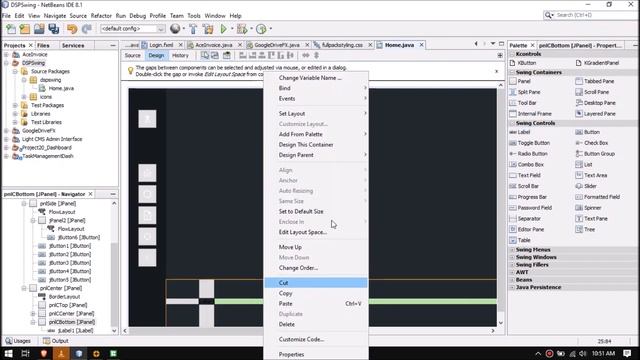Choose Customize Code in context menu
Image resolution: width=640 pixels, height=360 pixels.
(316, 339)
